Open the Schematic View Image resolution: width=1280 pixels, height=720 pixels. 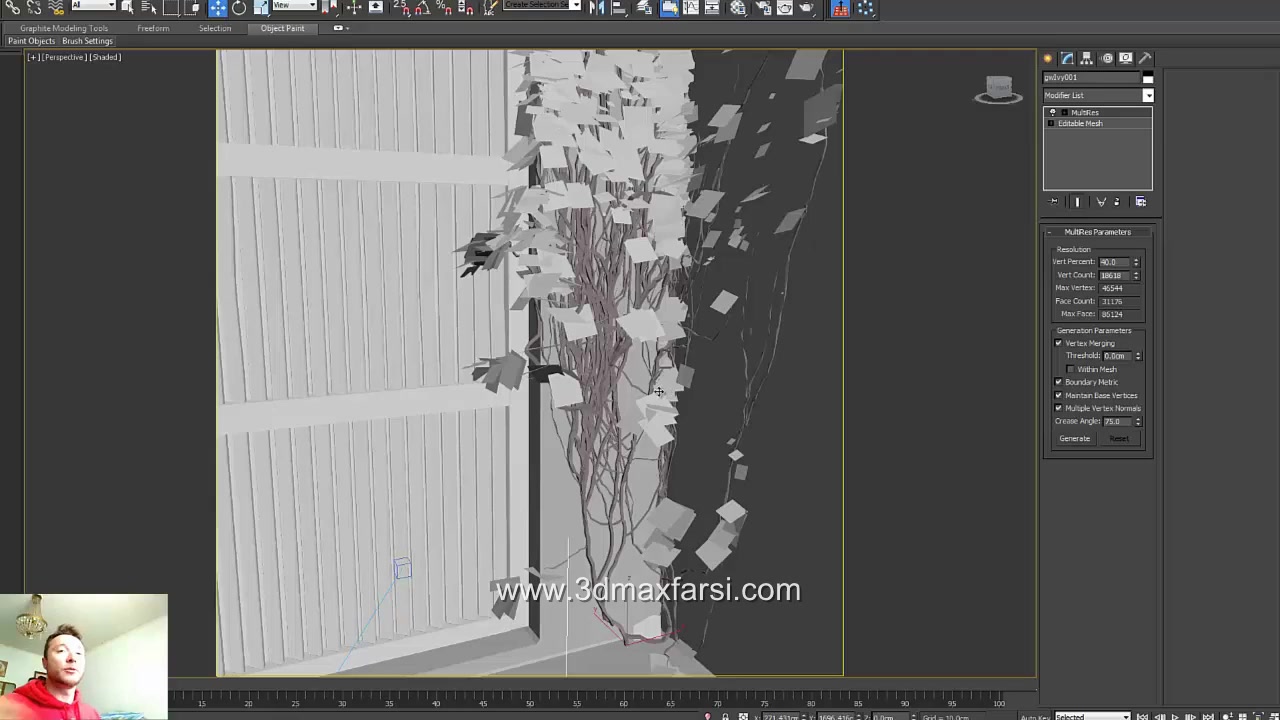tap(713, 8)
